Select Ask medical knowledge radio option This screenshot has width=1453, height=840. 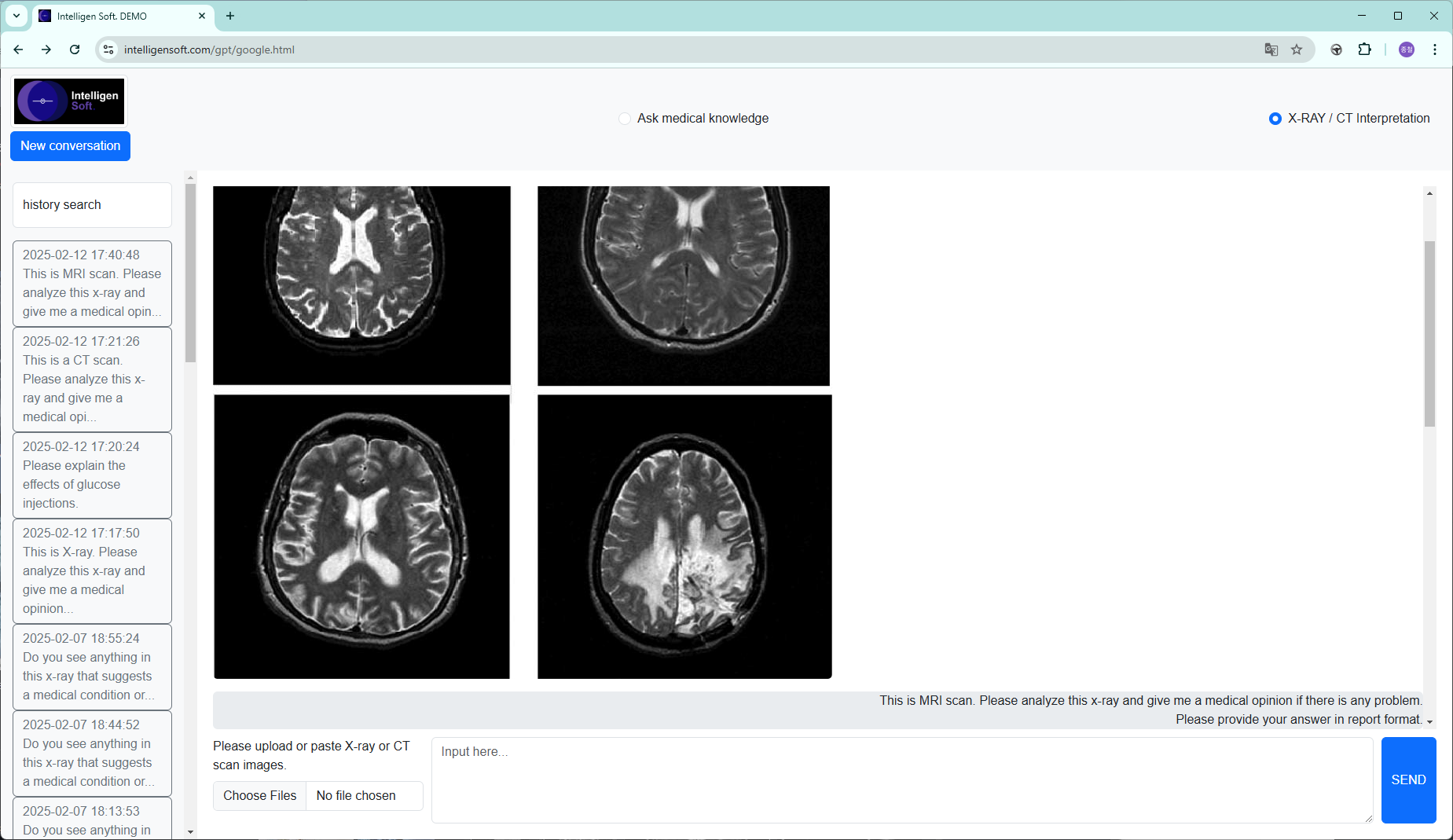coord(625,119)
